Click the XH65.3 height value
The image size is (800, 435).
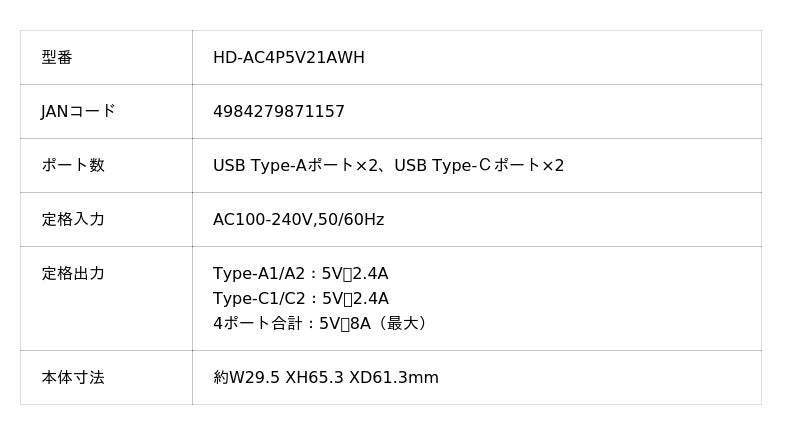pos(314,378)
